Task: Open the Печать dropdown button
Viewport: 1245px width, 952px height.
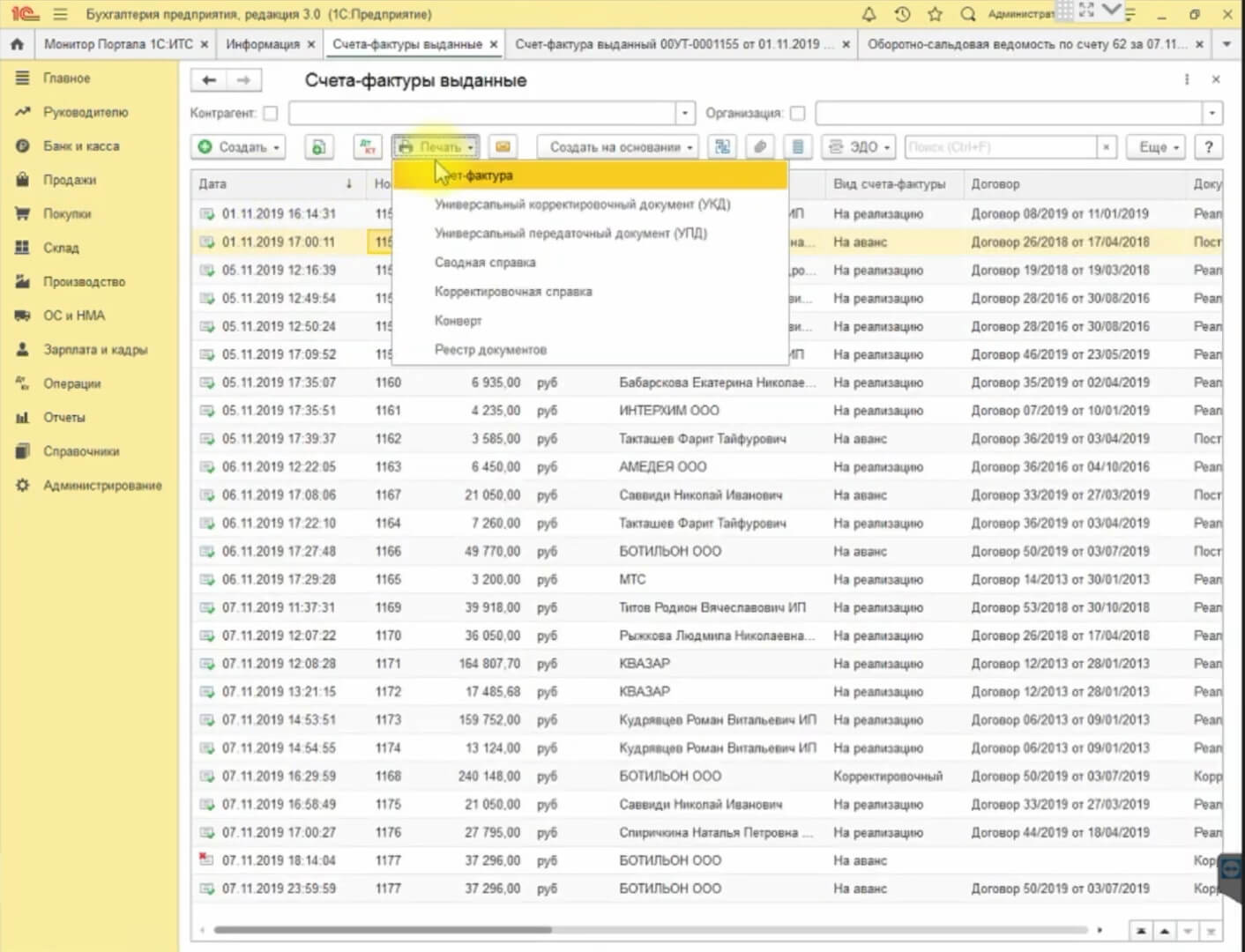Action: tap(436, 147)
